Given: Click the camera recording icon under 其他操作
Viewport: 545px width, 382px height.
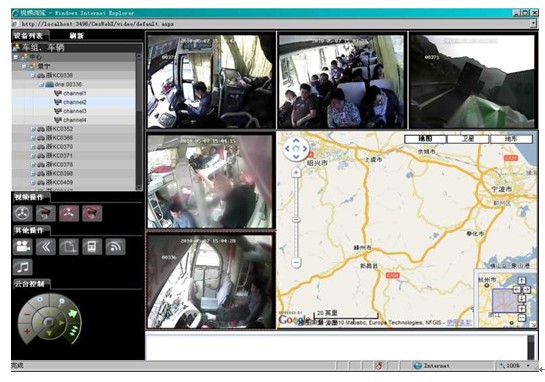Looking at the screenshot, I should [x=23, y=246].
